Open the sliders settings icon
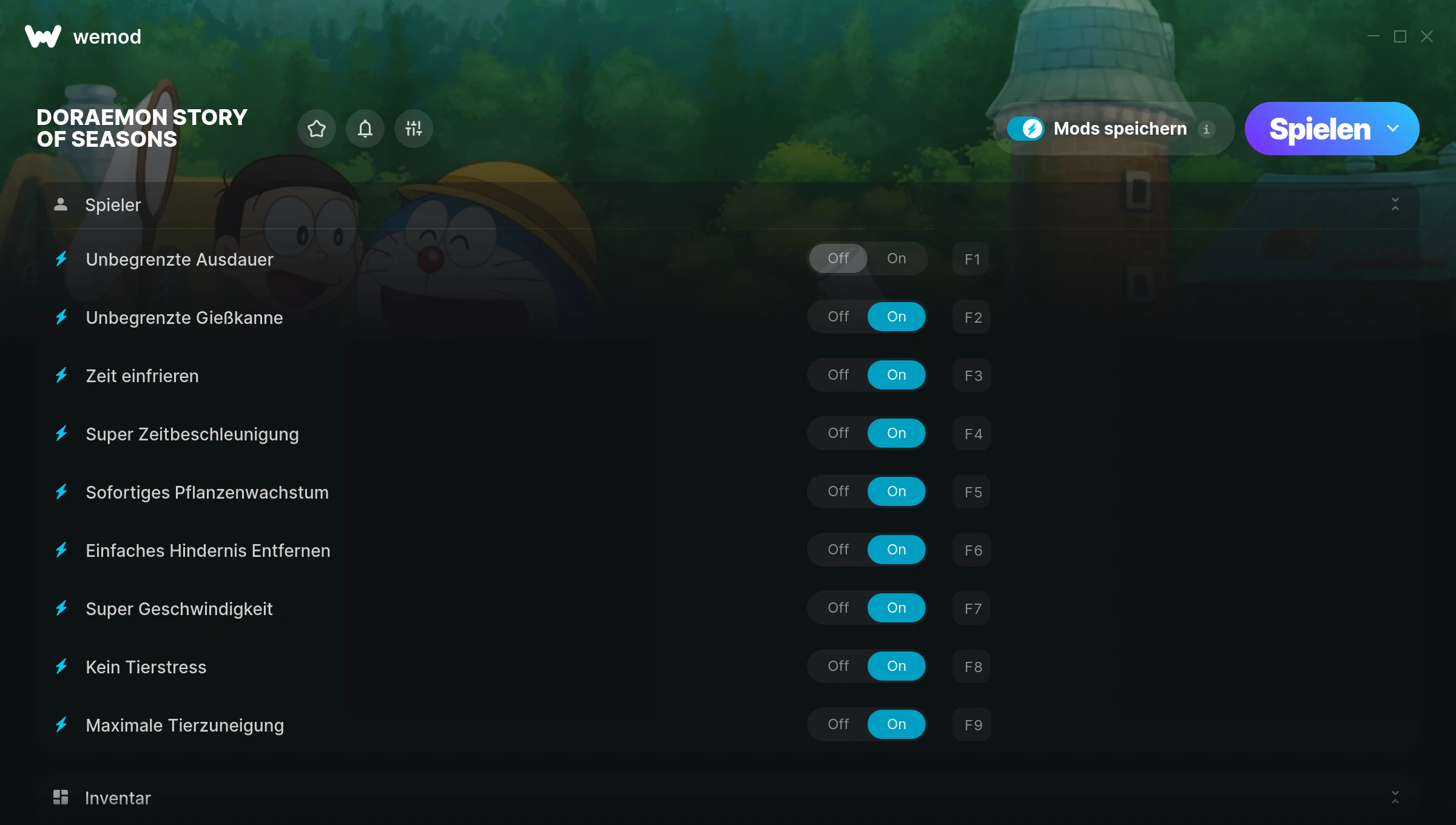The height and width of the screenshot is (825, 1456). pyautogui.click(x=414, y=129)
